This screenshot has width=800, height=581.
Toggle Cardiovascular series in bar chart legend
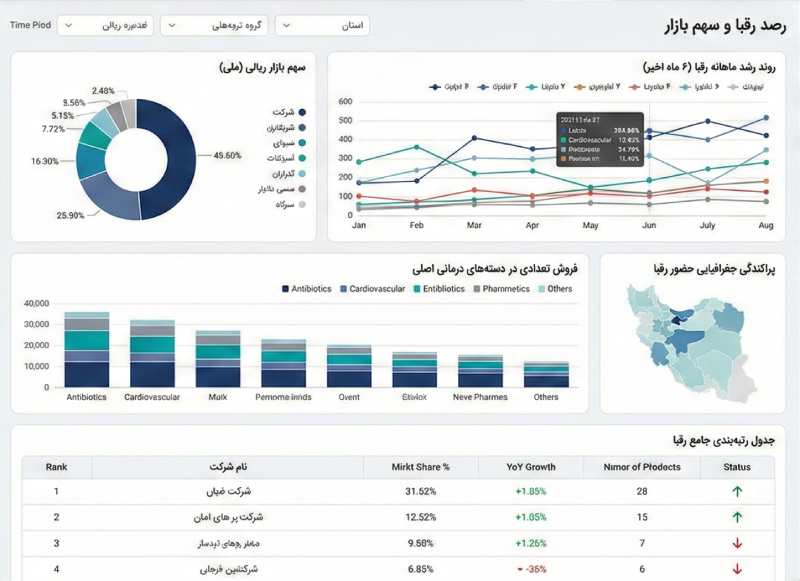pos(371,289)
